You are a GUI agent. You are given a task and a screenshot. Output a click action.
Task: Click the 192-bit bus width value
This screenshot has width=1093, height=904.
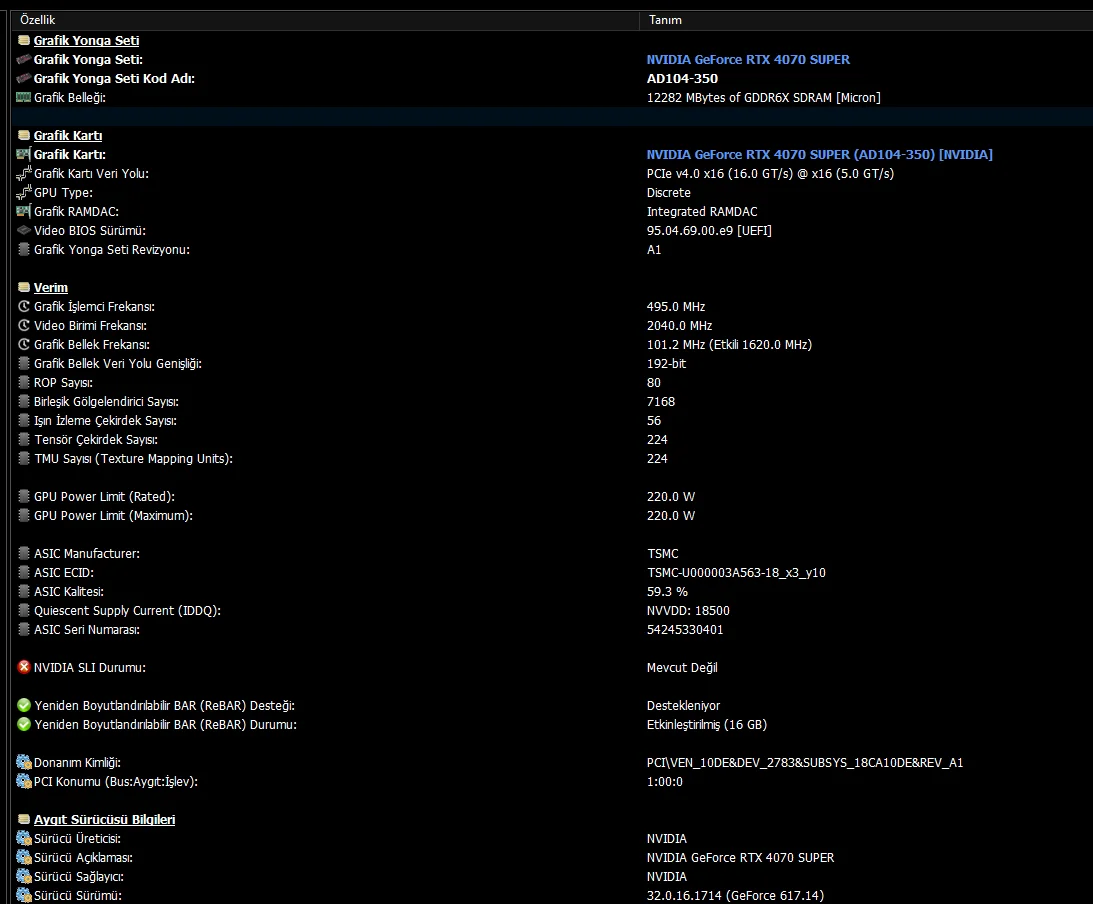[x=666, y=364]
